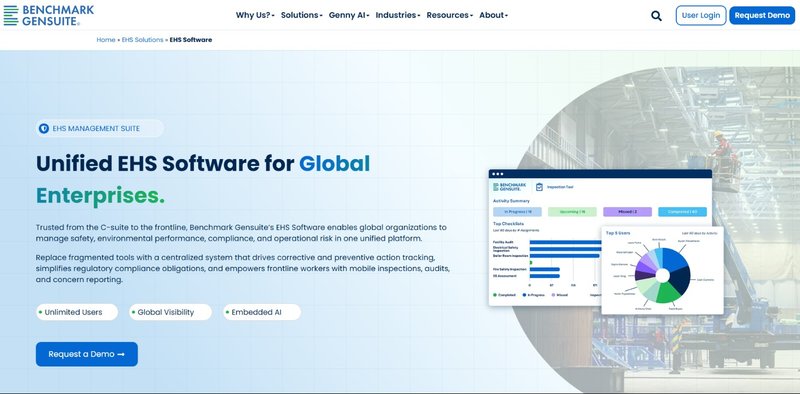The height and width of the screenshot is (394, 800).
Task: Click the In Progress status chip in preview
Action: [x=518, y=212]
